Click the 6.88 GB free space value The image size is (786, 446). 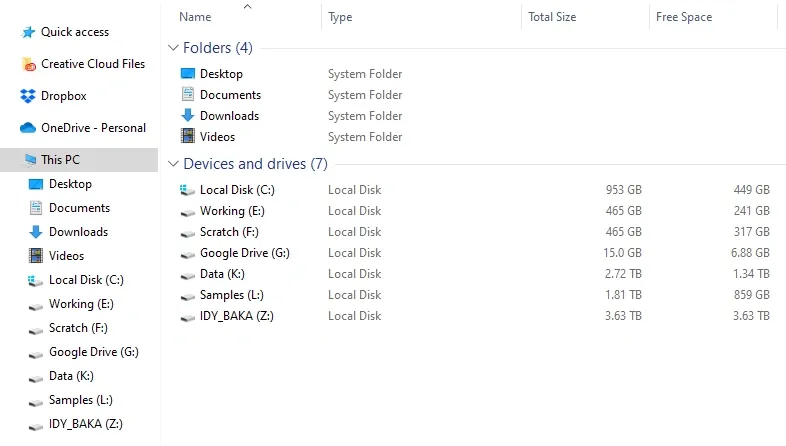(x=750, y=253)
